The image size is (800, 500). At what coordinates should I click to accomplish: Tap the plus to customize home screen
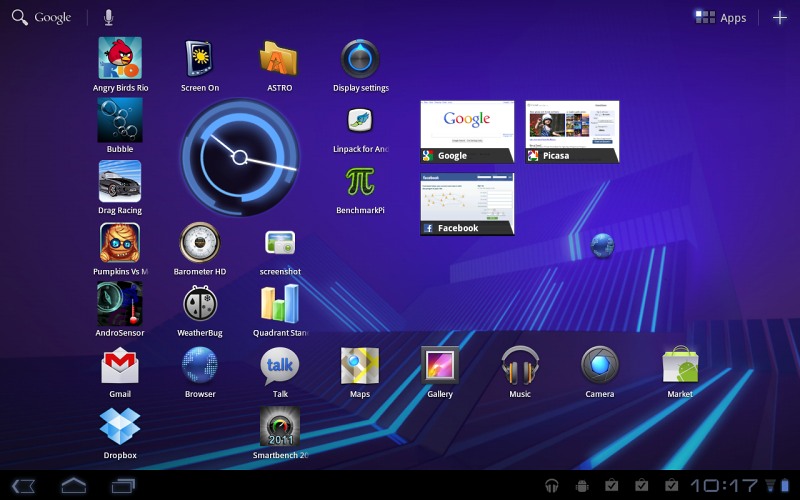(780, 18)
